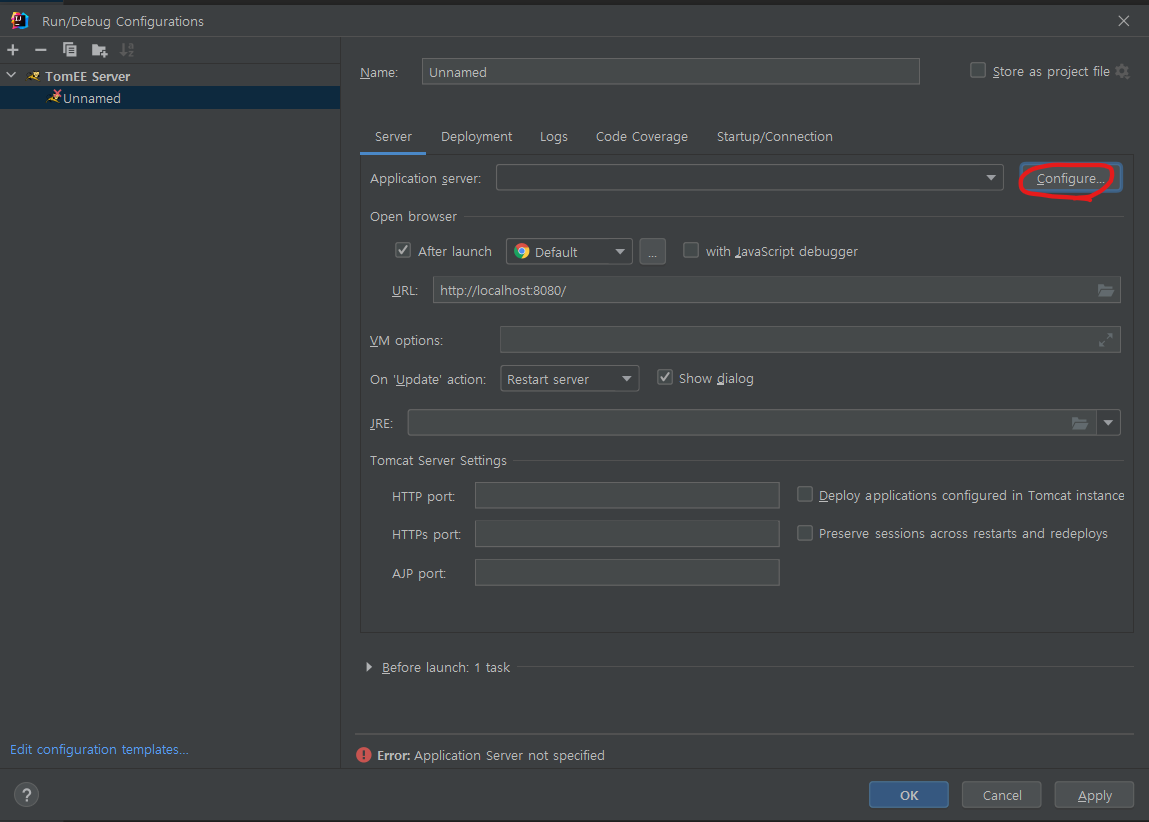Create a new folder via the folder icon
Image resolution: width=1149 pixels, height=822 pixels.
[x=99, y=50]
